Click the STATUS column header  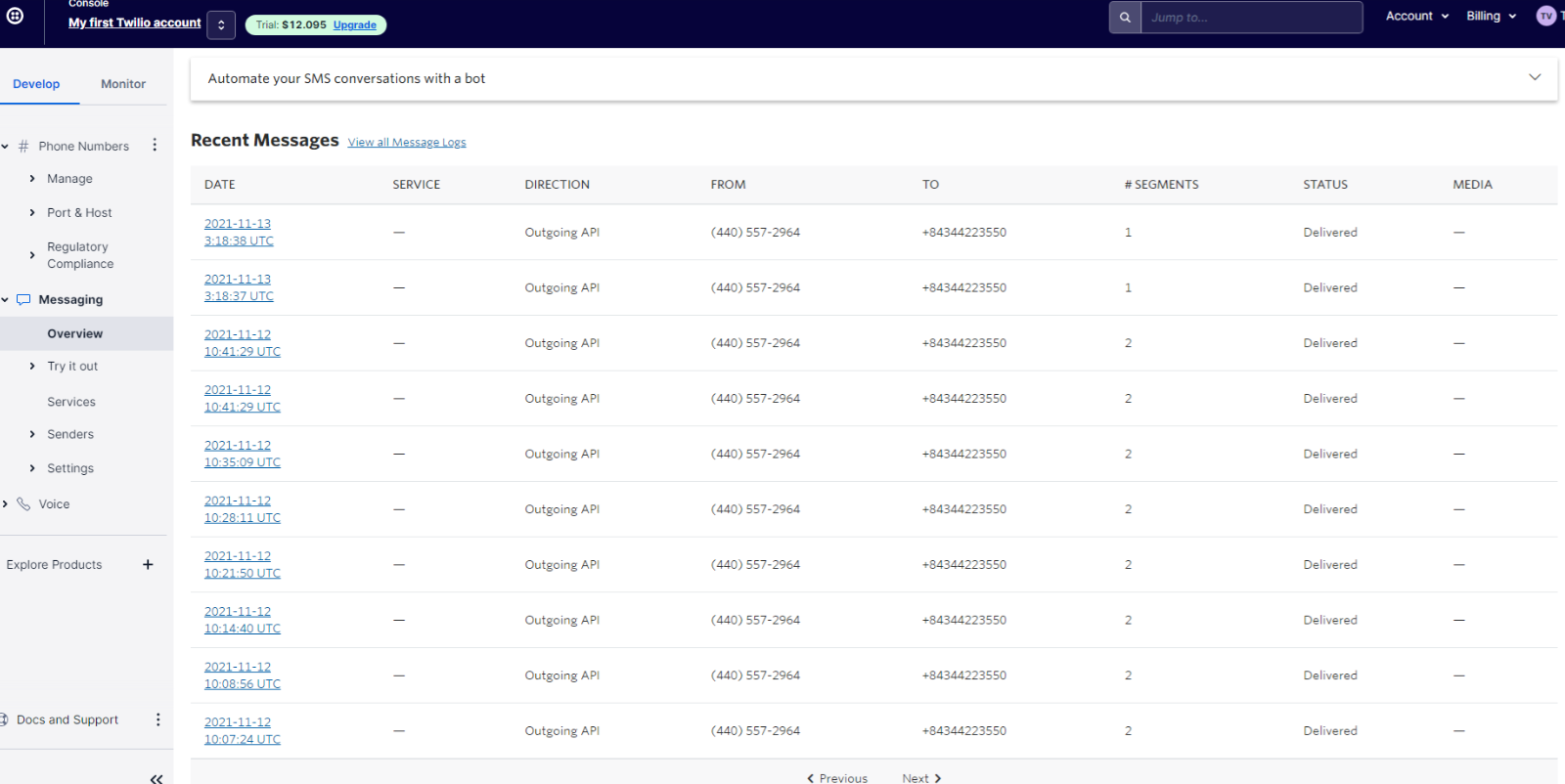1325,184
